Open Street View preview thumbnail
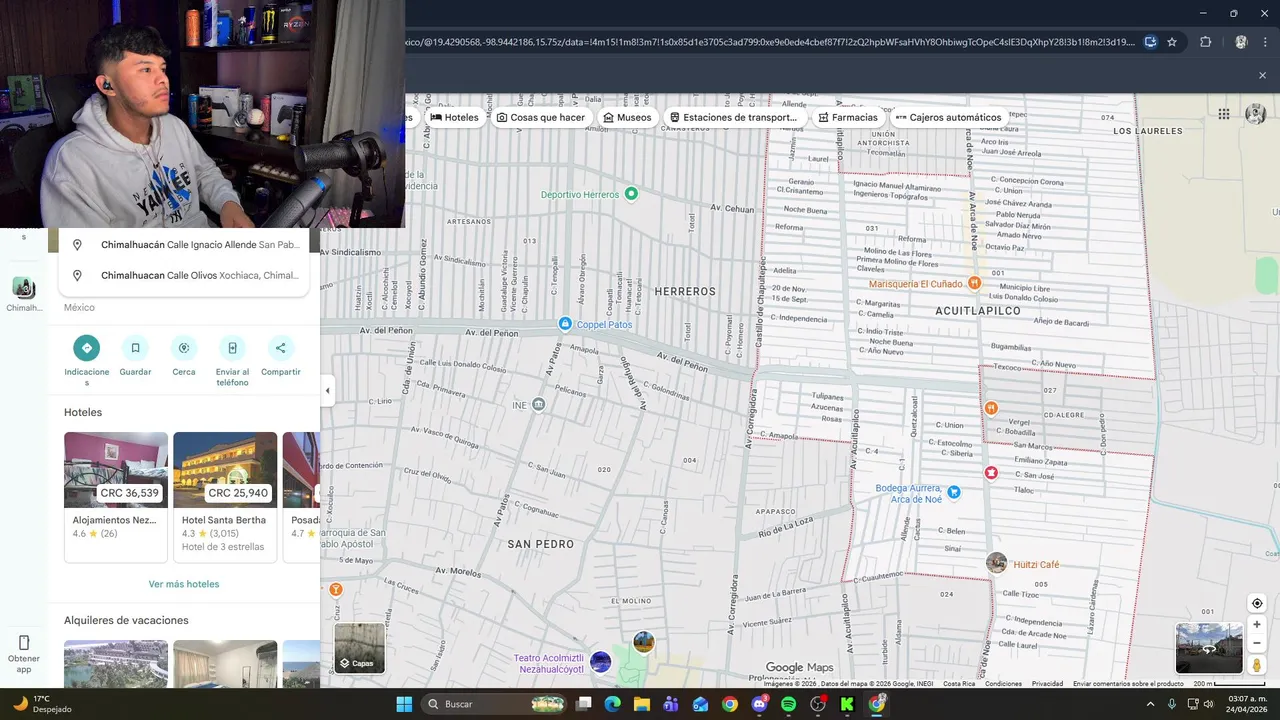 tap(1209, 648)
